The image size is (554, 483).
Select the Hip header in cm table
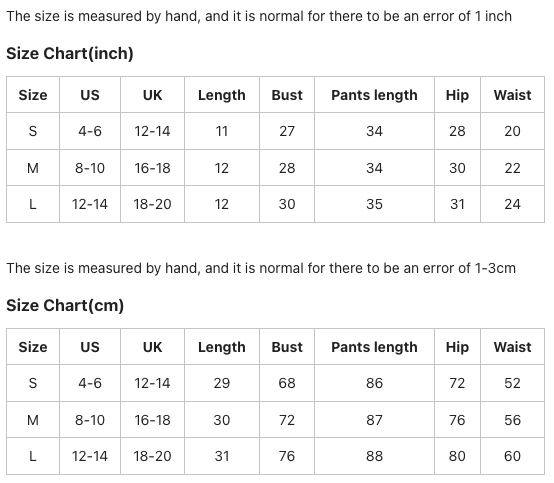pos(457,347)
